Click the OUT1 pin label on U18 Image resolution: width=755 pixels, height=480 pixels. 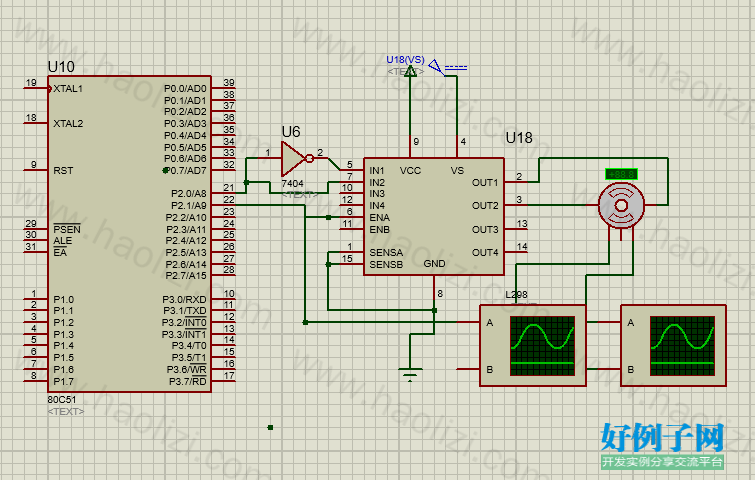click(x=485, y=182)
